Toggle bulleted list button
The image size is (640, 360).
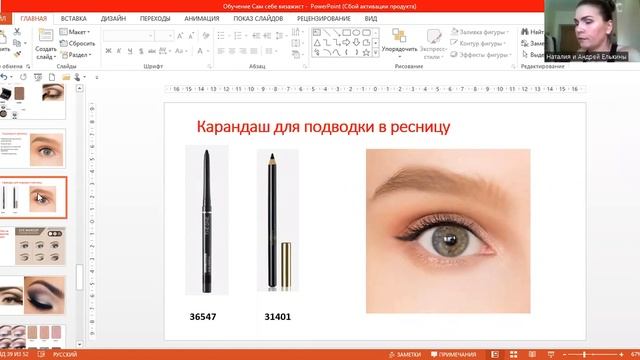point(221,36)
